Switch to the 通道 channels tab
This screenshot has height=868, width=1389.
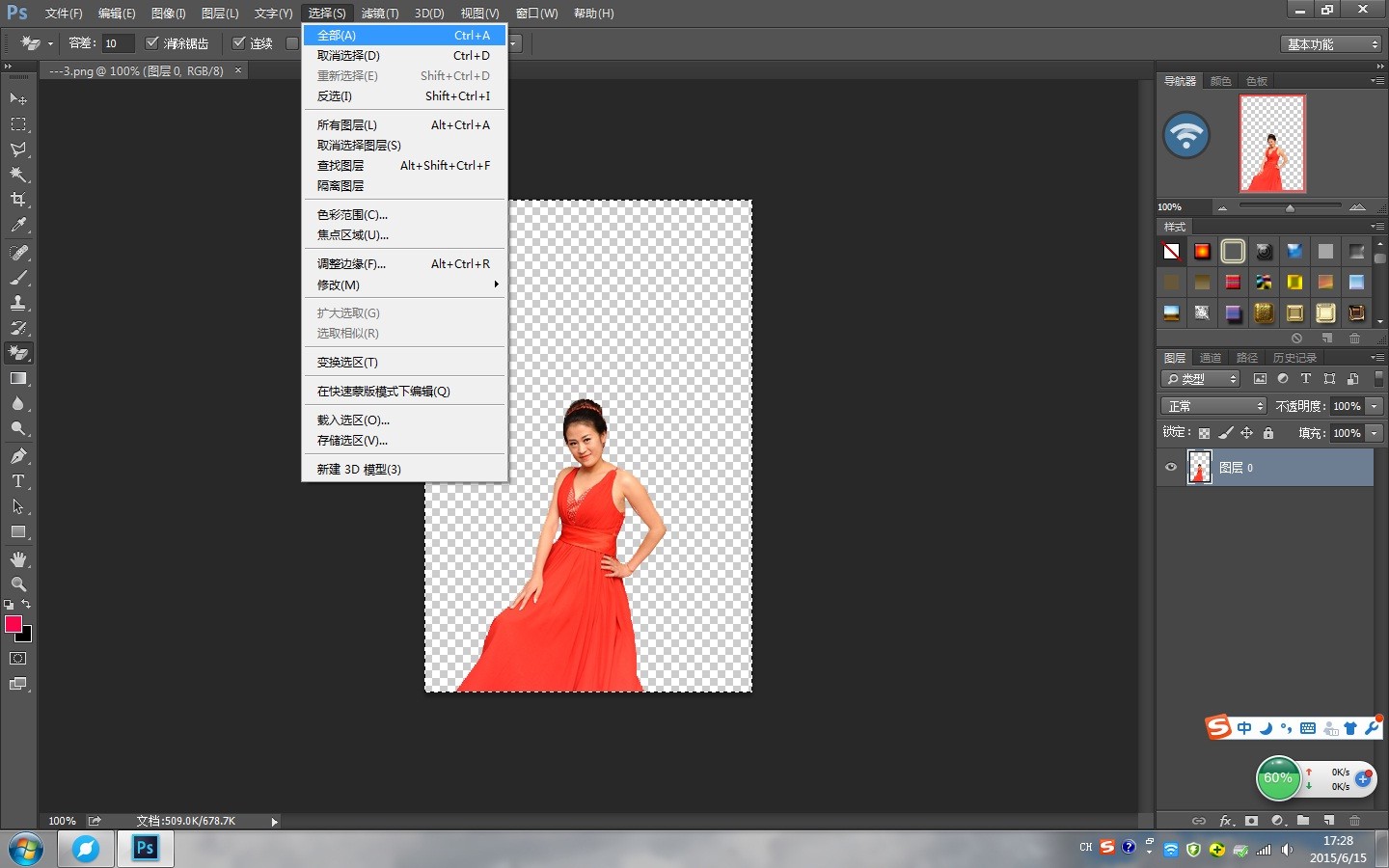coord(1211,358)
